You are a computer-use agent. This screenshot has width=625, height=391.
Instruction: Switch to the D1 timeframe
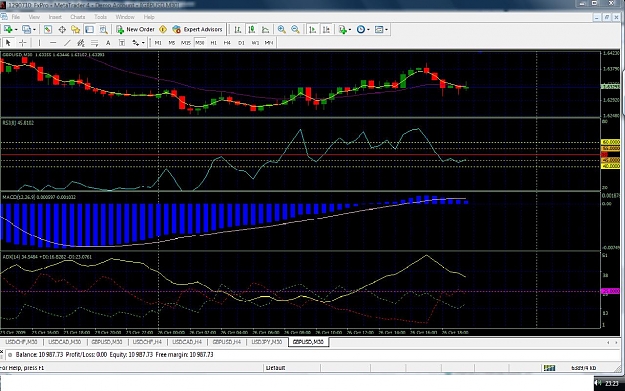pos(241,43)
